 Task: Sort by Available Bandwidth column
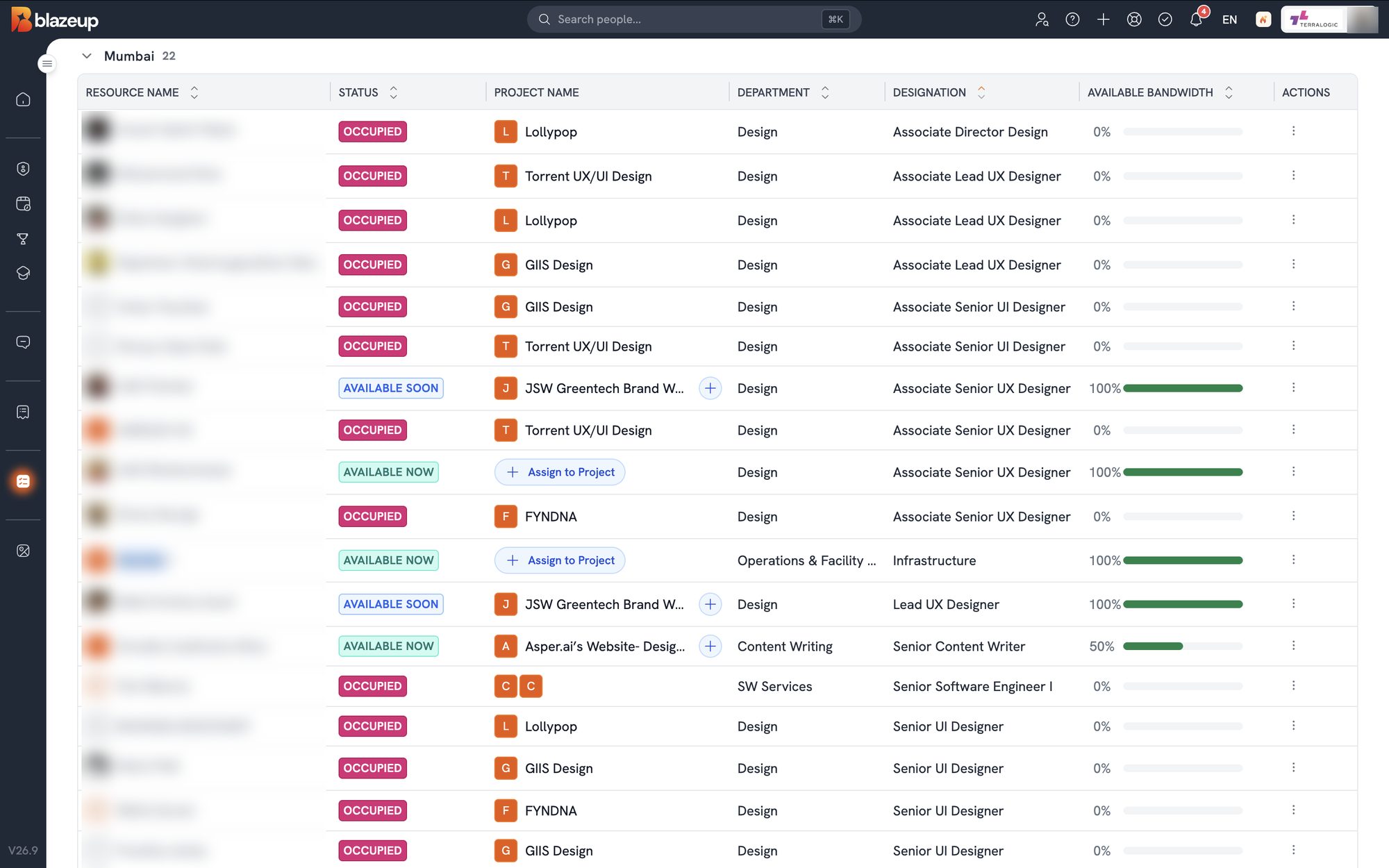tap(1229, 92)
